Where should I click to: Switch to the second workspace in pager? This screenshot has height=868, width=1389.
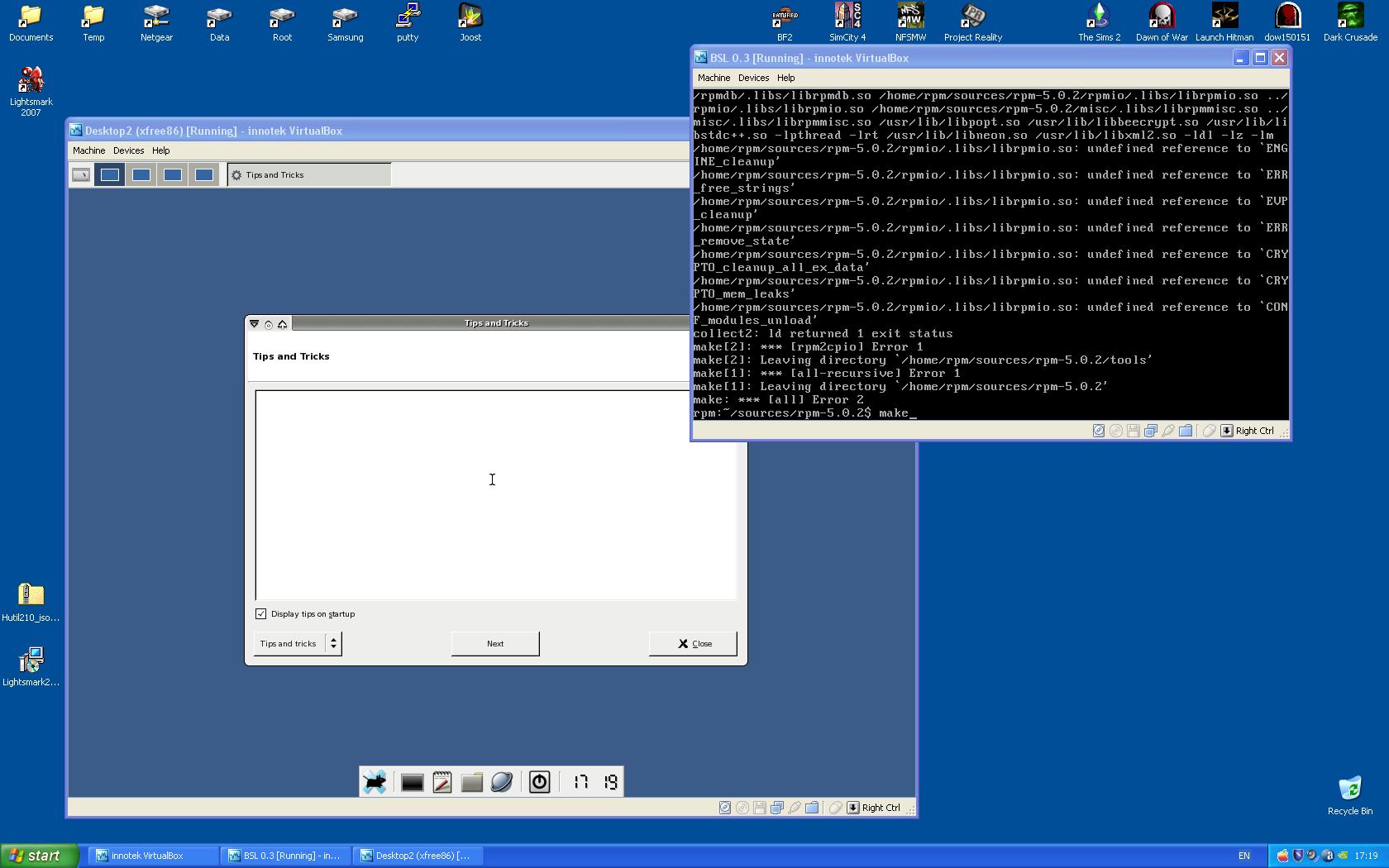coord(141,175)
